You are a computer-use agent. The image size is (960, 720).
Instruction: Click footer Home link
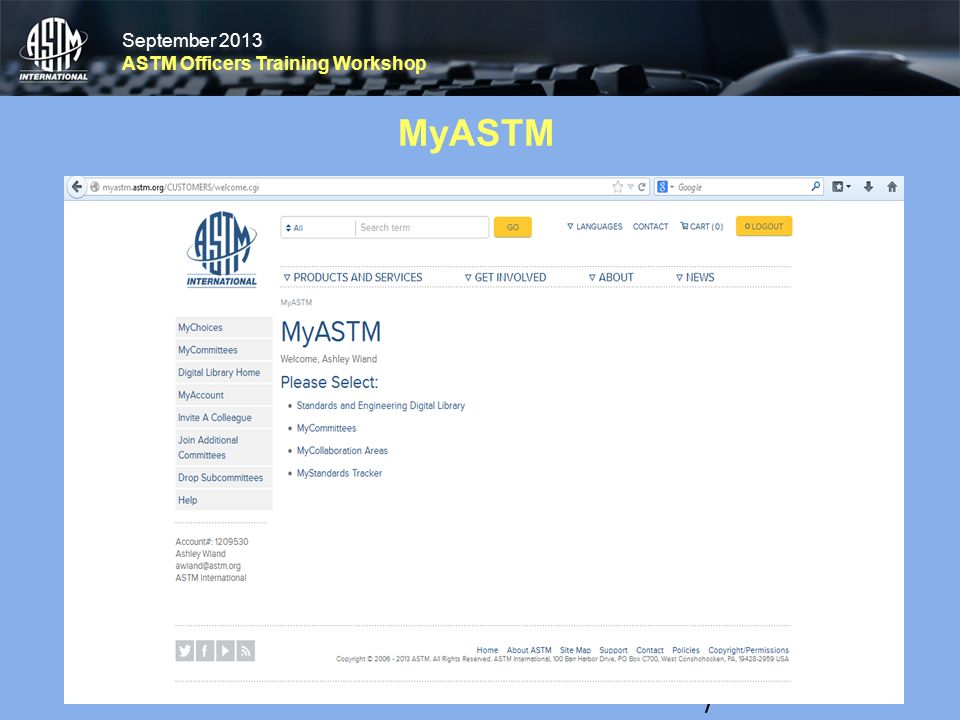pyautogui.click(x=487, y=650)
